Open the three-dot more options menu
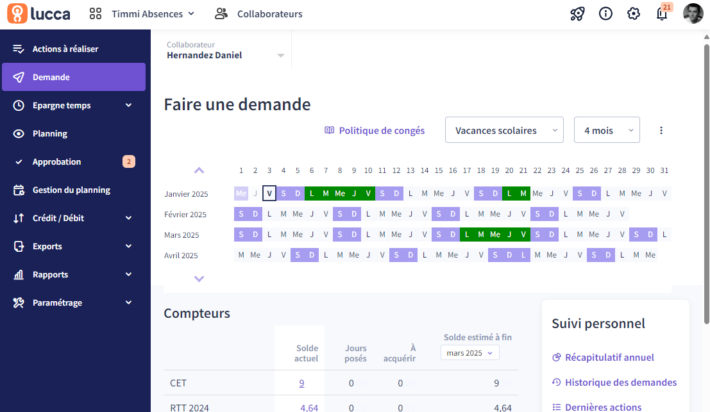710x412 pixels. pos(661,130)
